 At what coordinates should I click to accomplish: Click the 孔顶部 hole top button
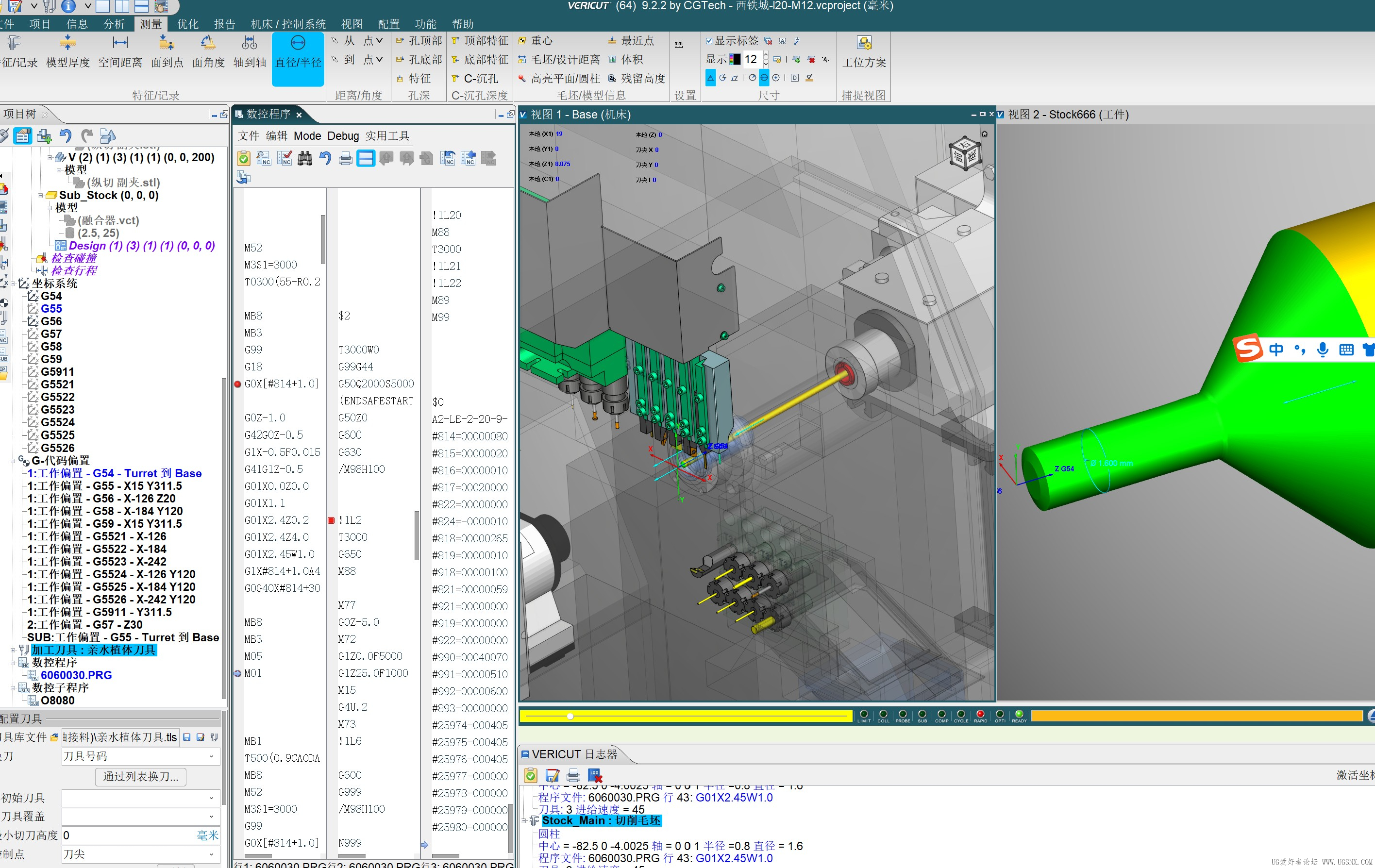click(x=419, y=41)
